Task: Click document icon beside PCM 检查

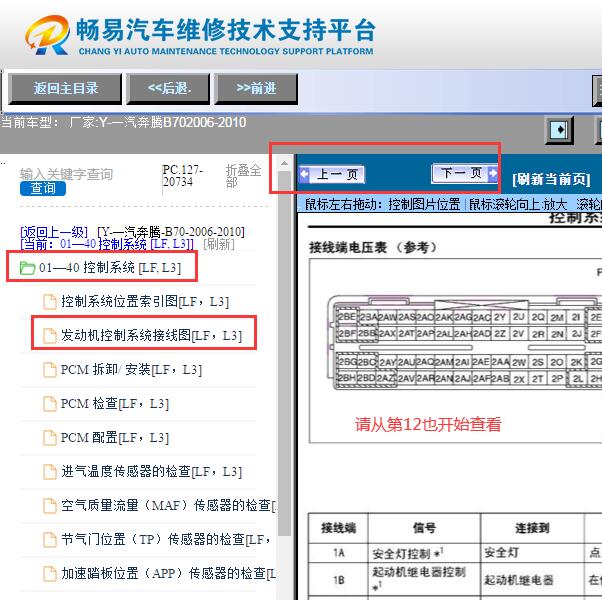Action: (50, 404)
